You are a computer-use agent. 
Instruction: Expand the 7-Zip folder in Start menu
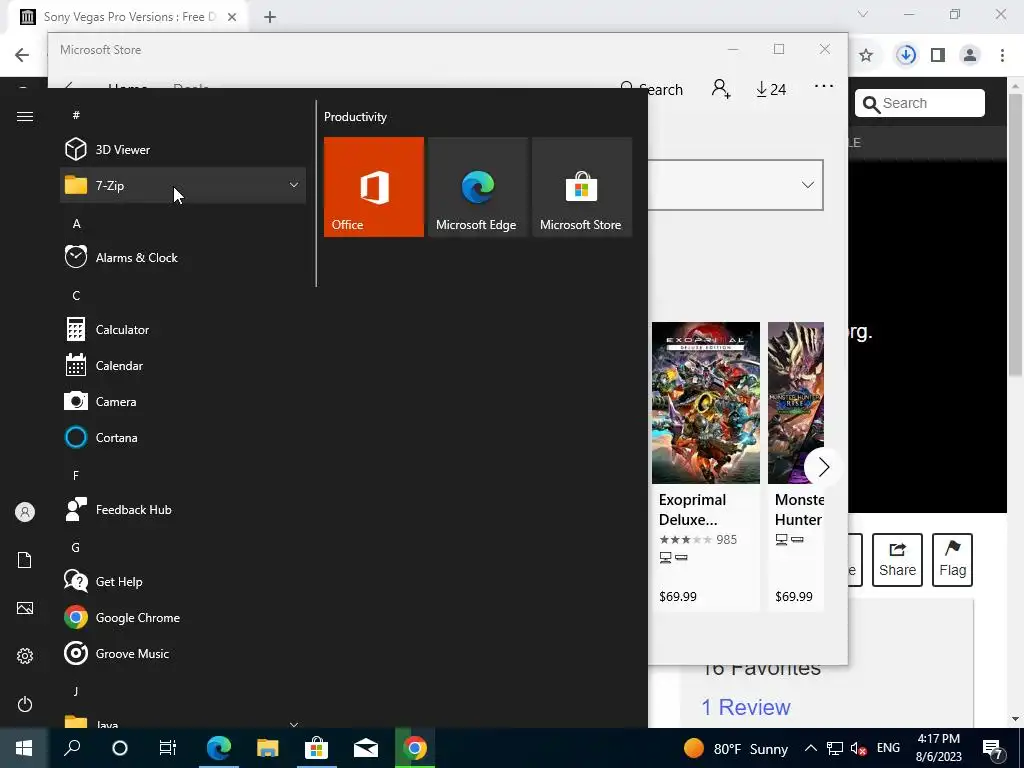pos(183,185)
